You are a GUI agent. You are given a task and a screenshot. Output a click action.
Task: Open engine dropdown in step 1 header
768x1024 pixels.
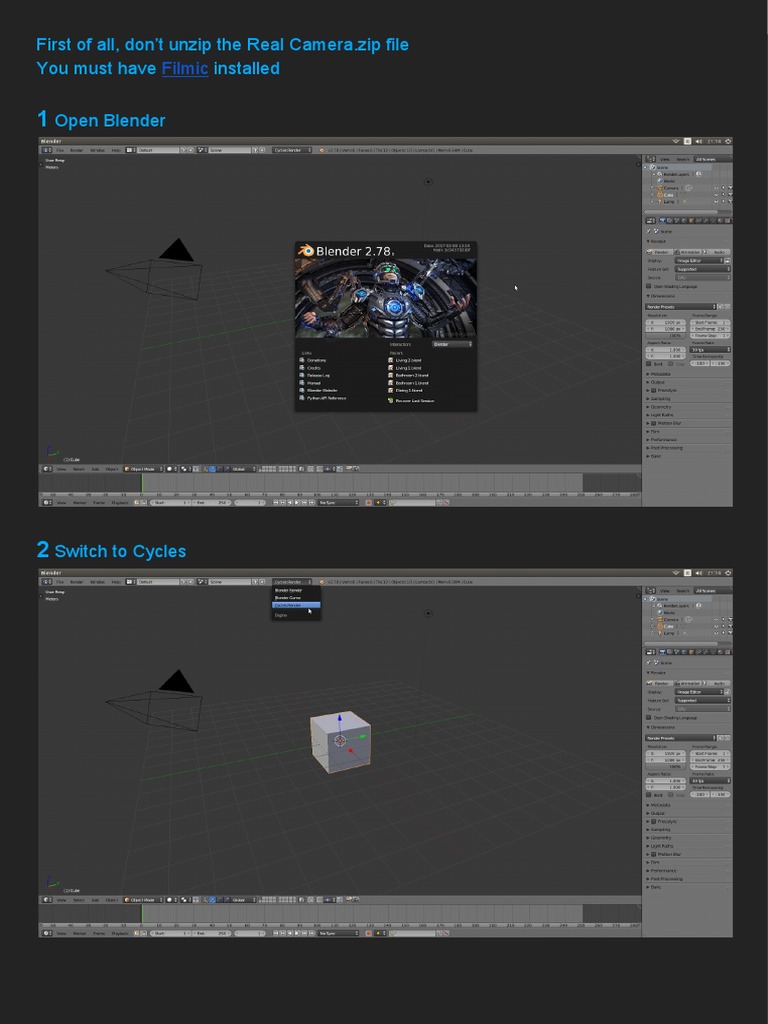pyautogui.click(x=293, y=150)
